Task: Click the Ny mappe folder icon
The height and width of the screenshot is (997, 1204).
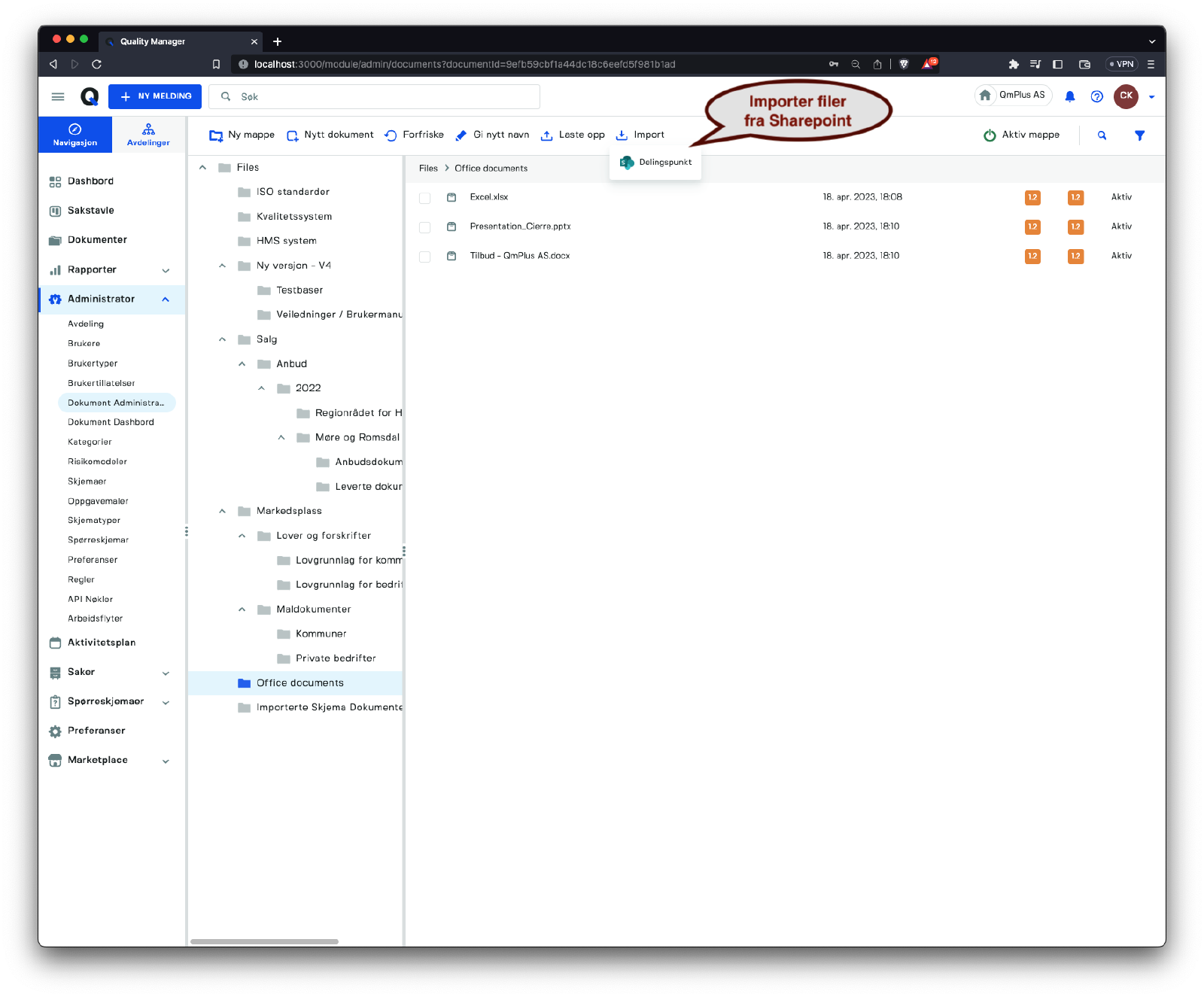Action: click(x=216, y=135)
